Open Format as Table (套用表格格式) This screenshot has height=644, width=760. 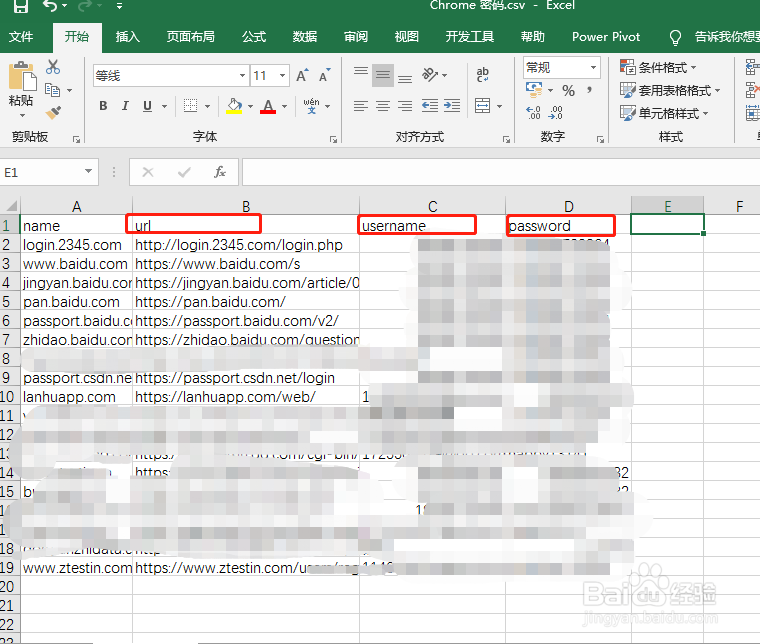click(670, 90)
